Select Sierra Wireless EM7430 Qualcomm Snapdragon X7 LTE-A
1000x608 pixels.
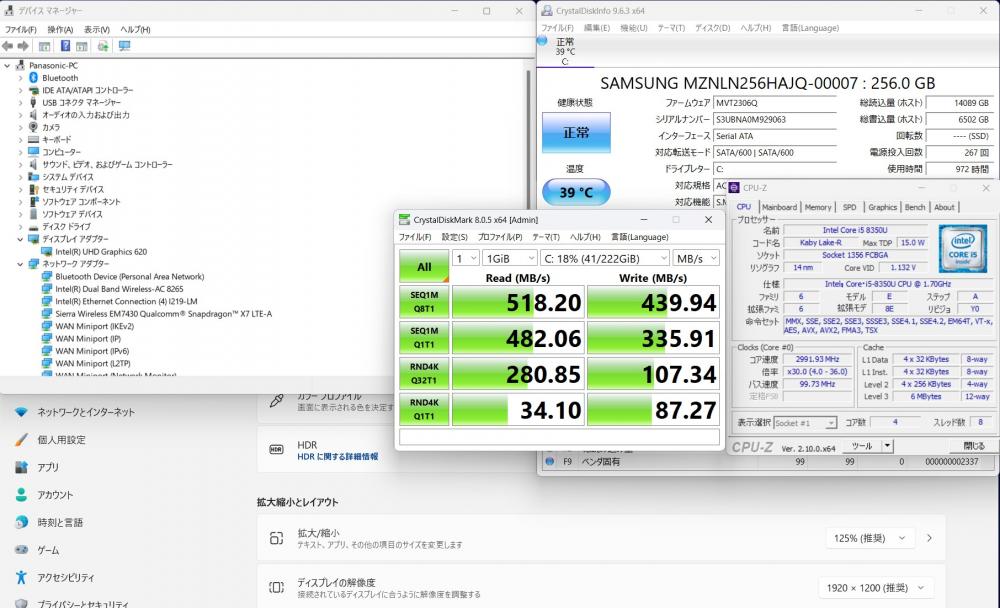click(x=163, y=314)
